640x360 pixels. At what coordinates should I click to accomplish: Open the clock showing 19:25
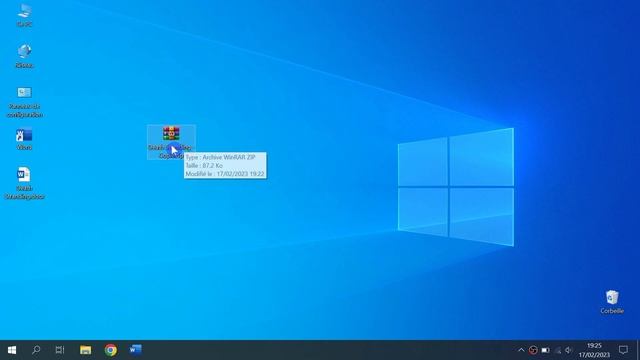click(594, 350)
